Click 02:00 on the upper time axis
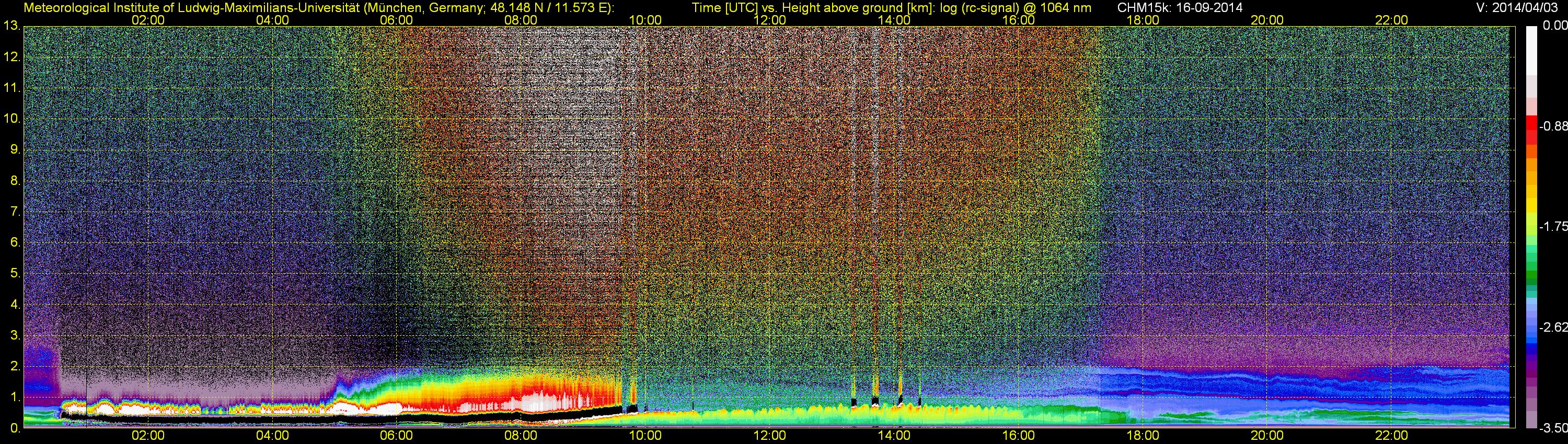Image resolution: width=1568 pixels, height=444 pixels. (x=148, y=20)
